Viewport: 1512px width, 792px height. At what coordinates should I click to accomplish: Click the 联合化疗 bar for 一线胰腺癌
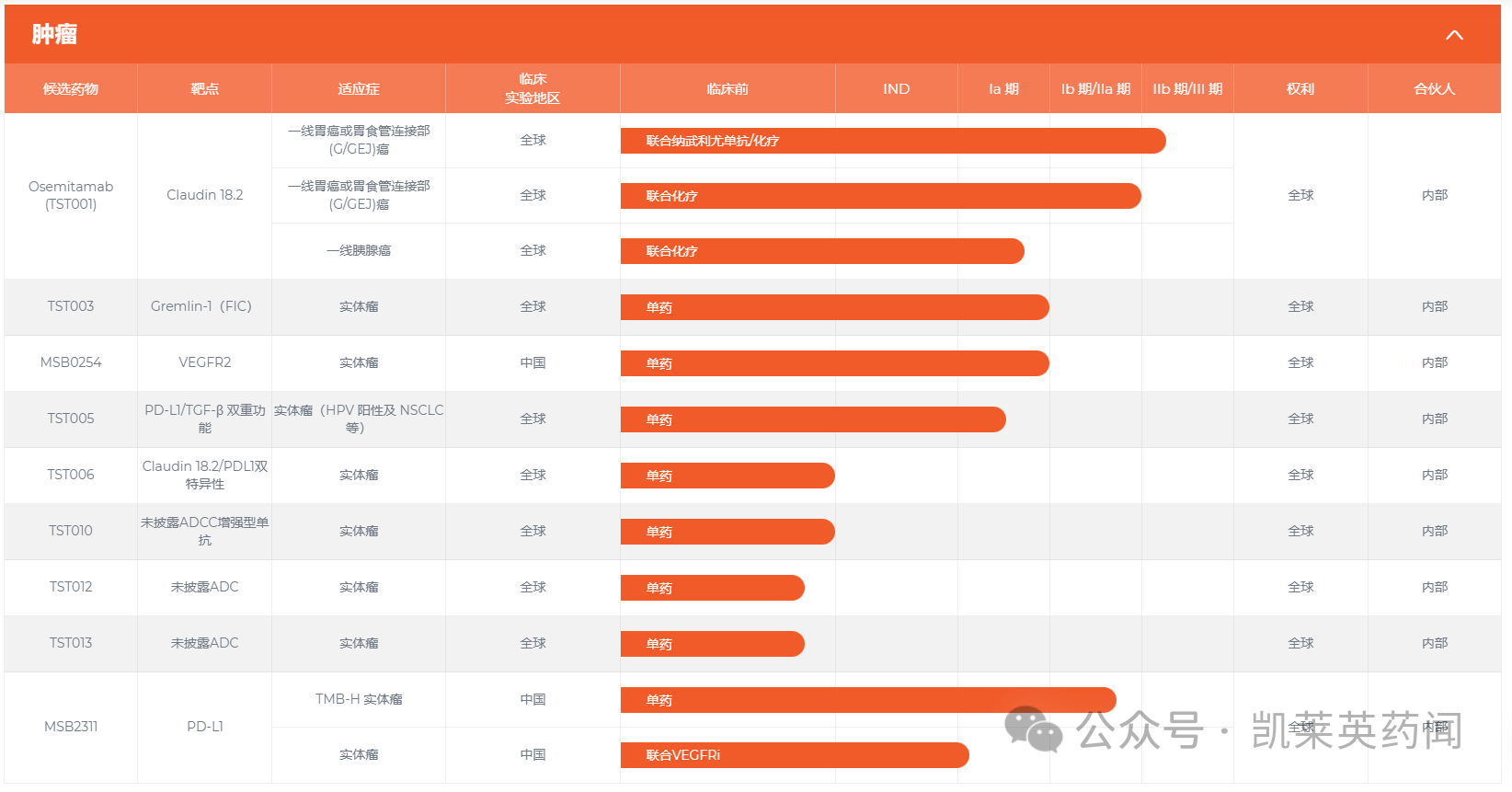pos(822,251)
